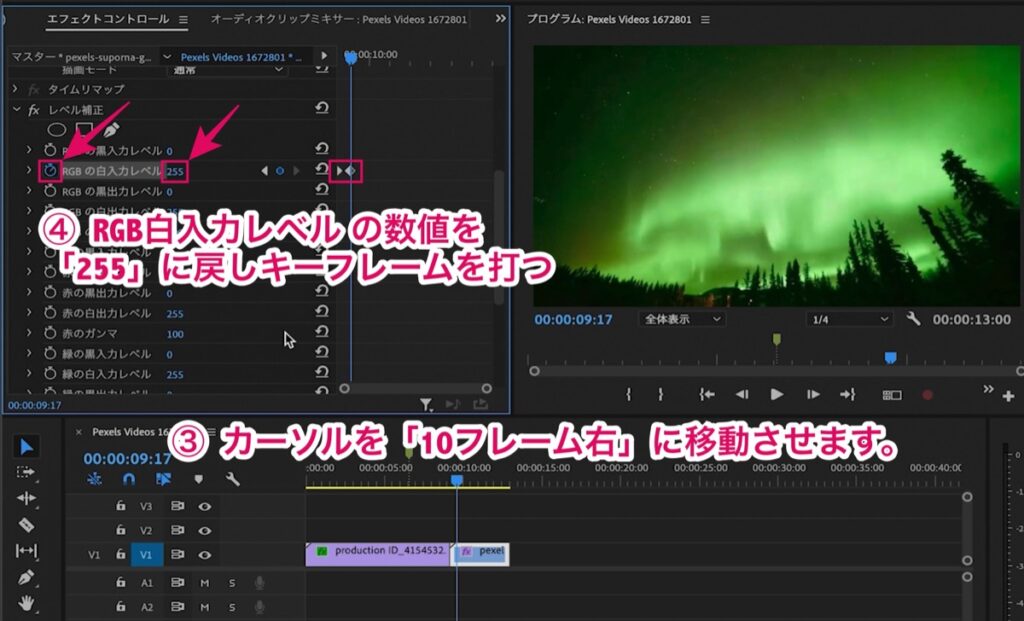Solo audio track A2

point(232,607)
